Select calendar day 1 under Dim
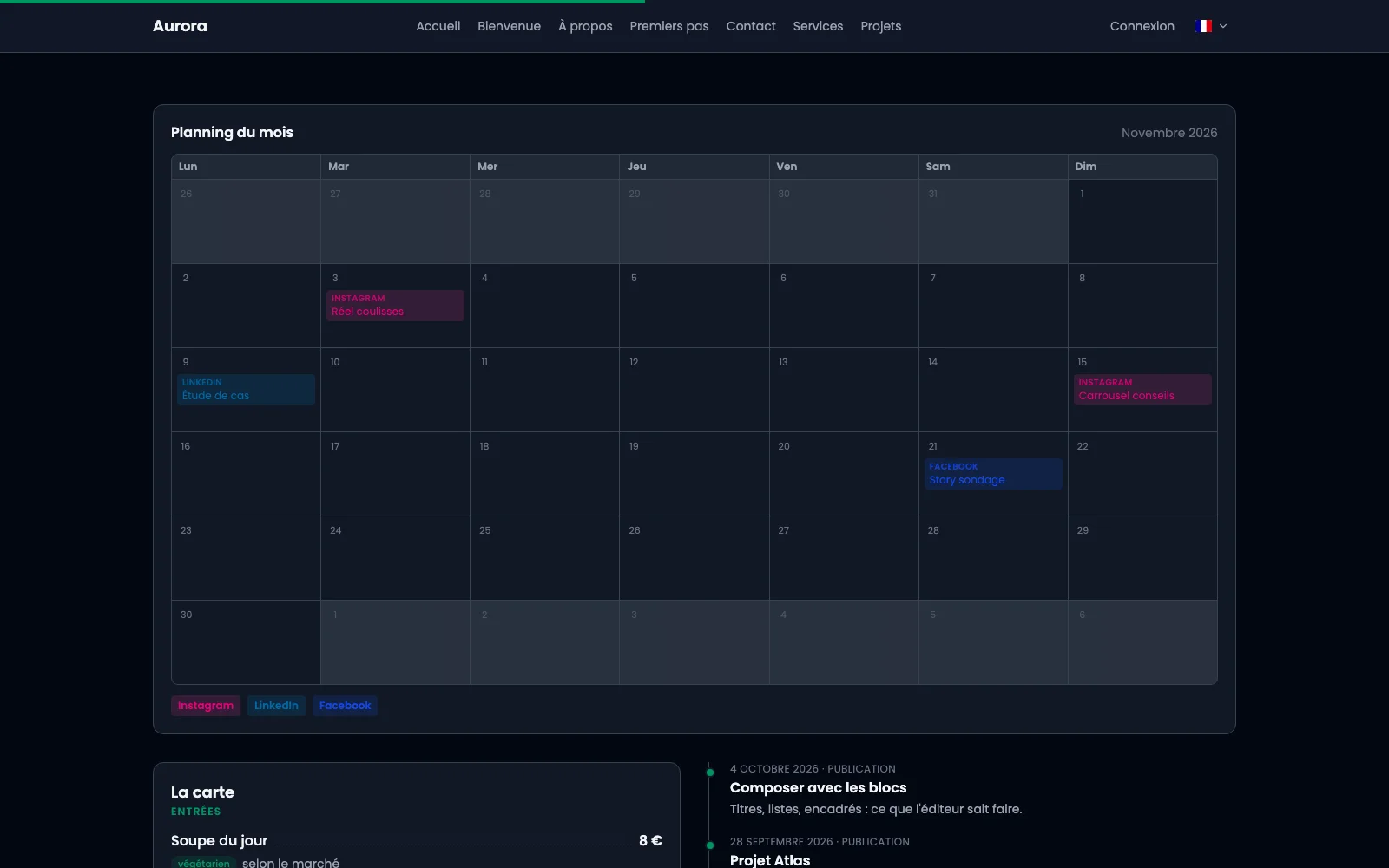This screenshot has height=868, width=1389. pyautogui.click(x=1142, y=221)
